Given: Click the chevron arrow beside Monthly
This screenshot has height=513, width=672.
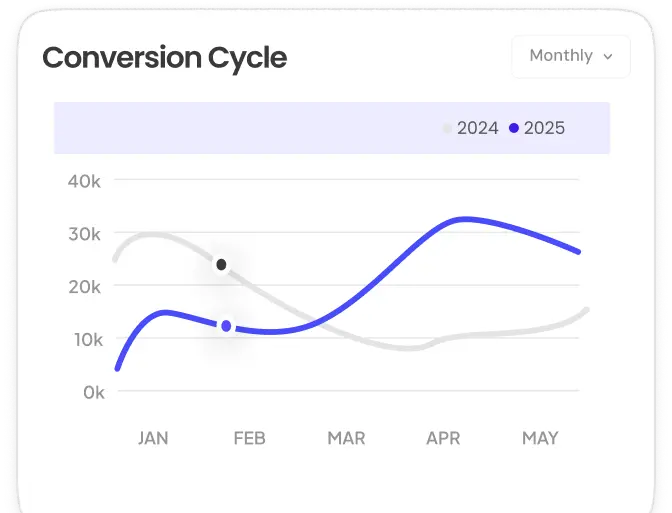Looking at the screenshot, I should coord(607,57).
